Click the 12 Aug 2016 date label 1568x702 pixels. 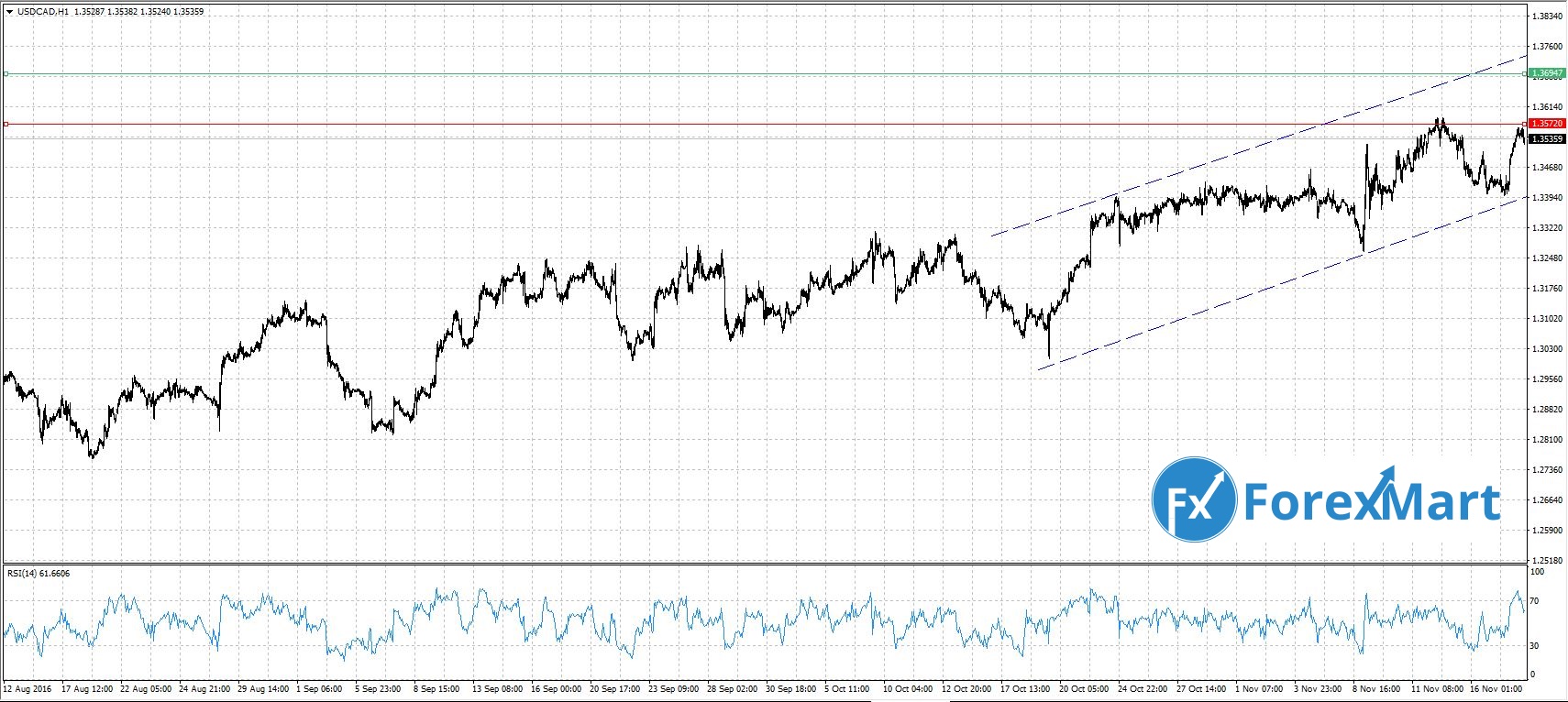28,688
